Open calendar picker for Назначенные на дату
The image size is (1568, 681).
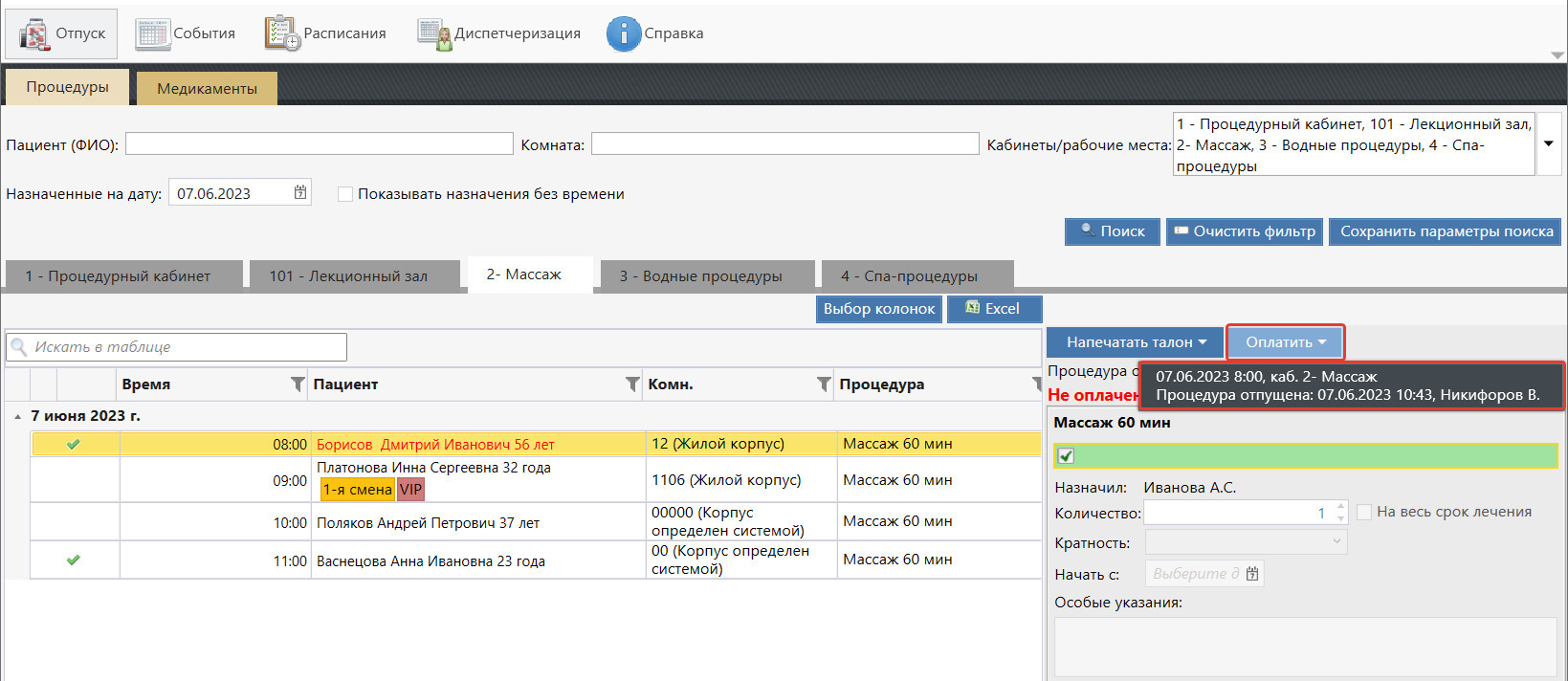pyautogui.click(x=300, y=192)
